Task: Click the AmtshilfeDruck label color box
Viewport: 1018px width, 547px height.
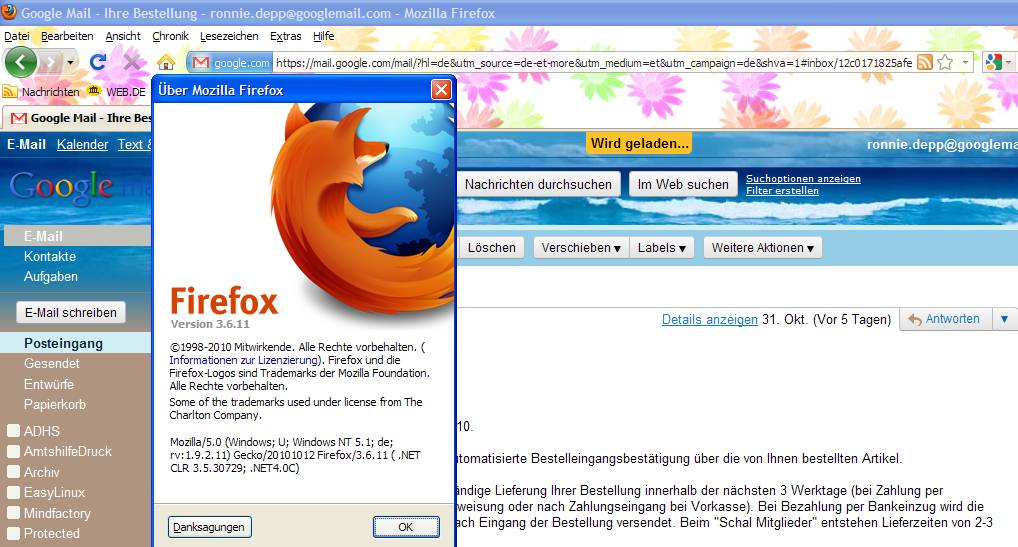Action: [x=13, y=452]
